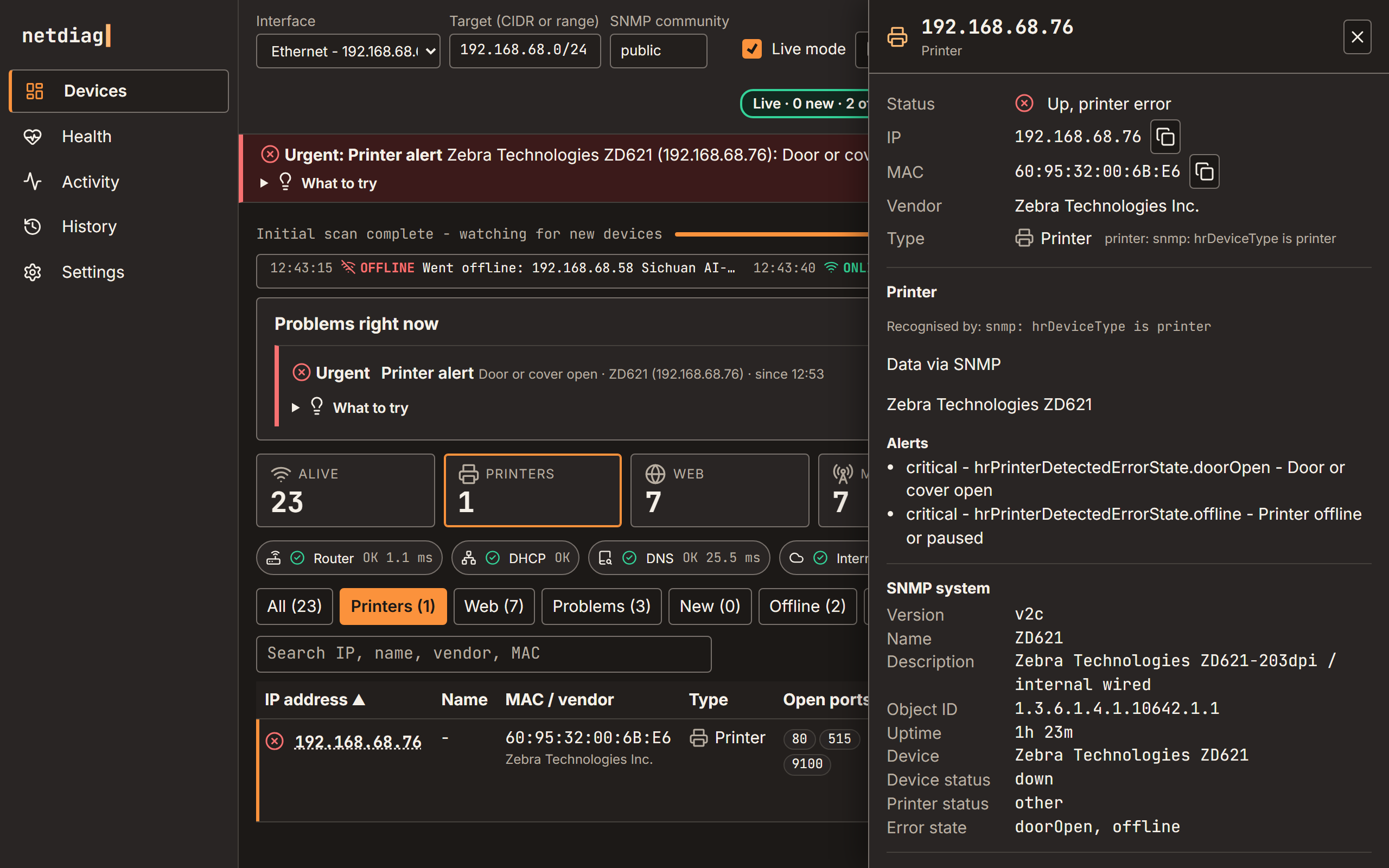Screen dimensions: 1389x868
Task: Select the WEB 7 stat card
Action: coord(719,490)
